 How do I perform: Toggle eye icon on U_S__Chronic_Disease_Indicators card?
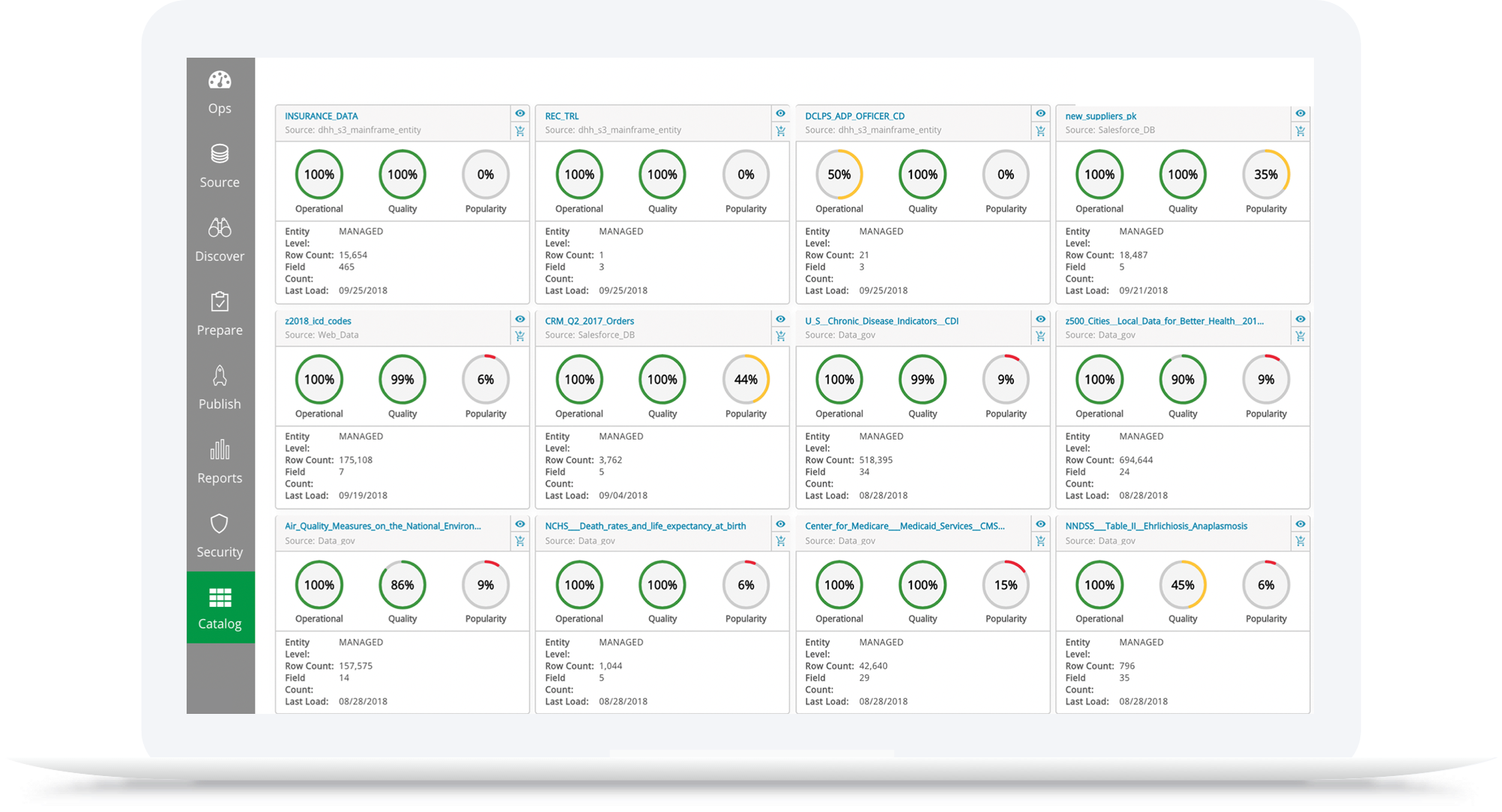click(1040, 319)
